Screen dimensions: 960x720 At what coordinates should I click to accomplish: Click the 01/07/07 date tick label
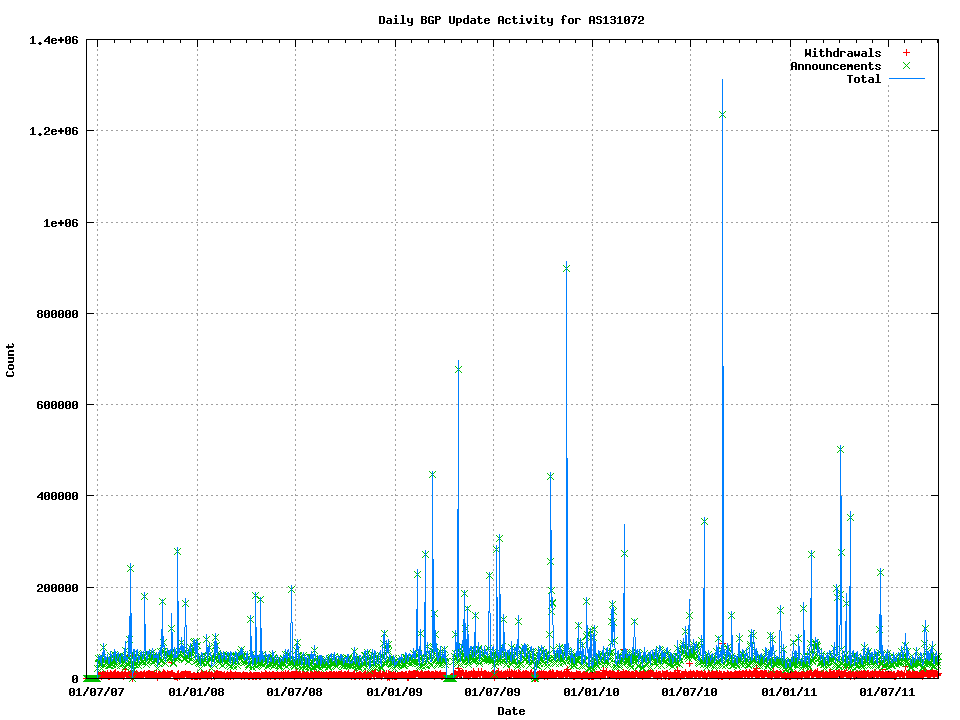click(97, 691)
